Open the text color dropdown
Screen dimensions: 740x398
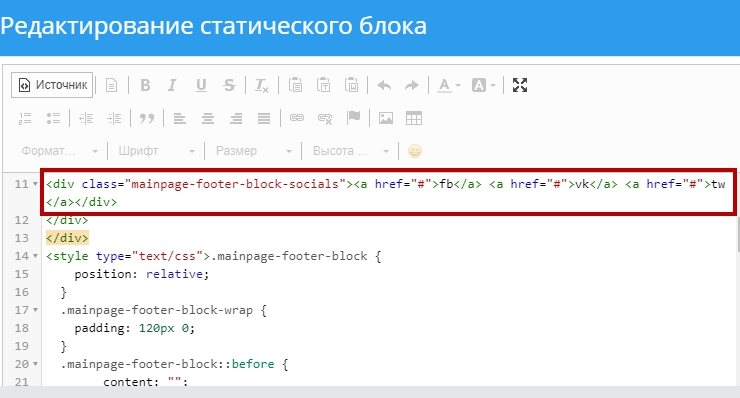448,85
